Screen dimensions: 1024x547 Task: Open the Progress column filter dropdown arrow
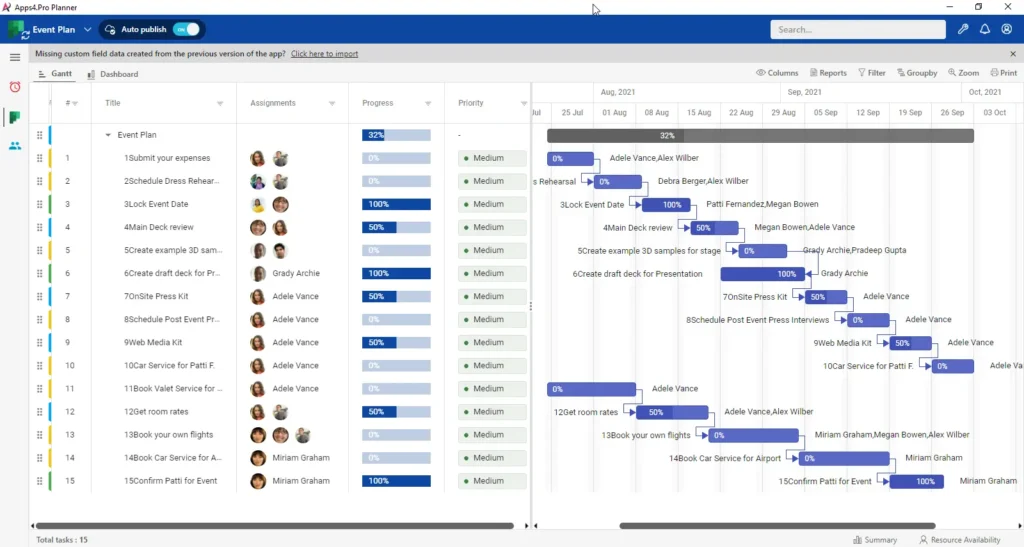[x=428, y=103]
